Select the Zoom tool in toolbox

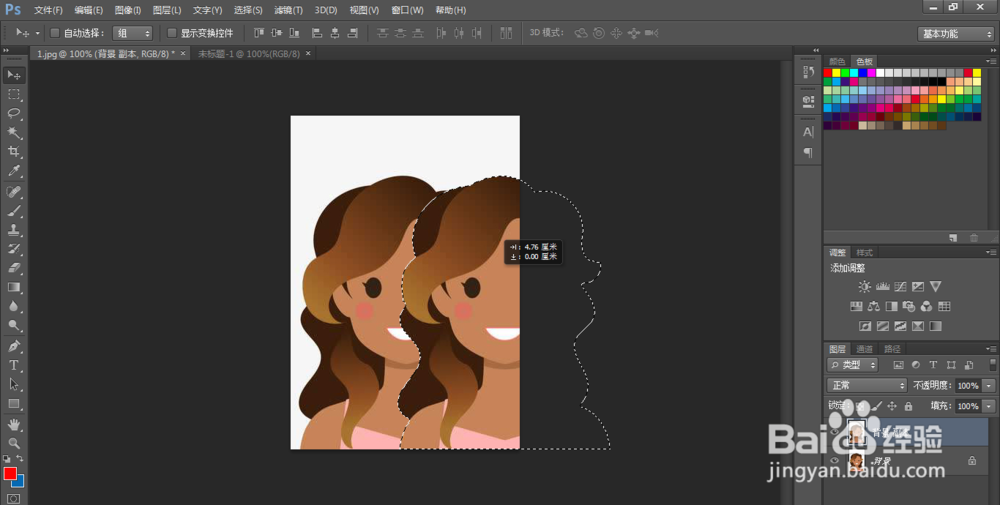pyautogui.click(x=13, y=443)
